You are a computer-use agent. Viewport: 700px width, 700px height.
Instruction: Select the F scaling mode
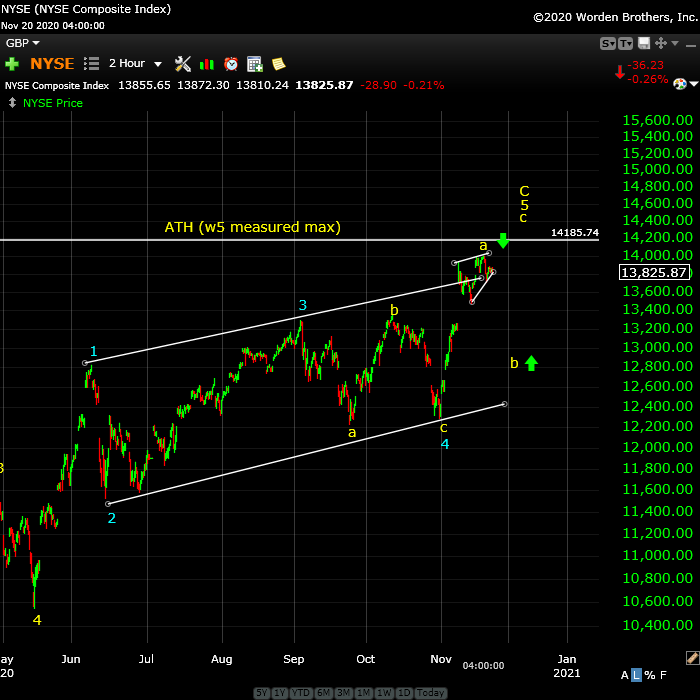pyautogui.click(x=663, y=675)
